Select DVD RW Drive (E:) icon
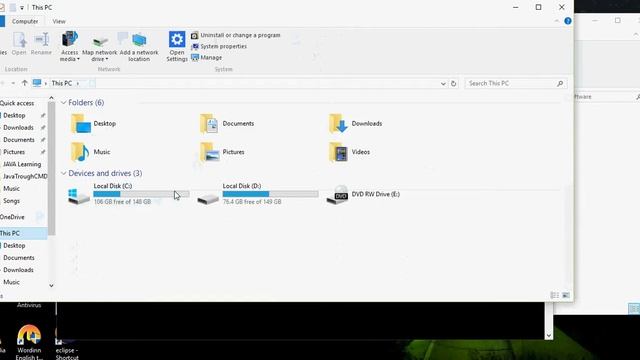The height and width of the screenshot is (360, 640). click(x=337, y=195)
